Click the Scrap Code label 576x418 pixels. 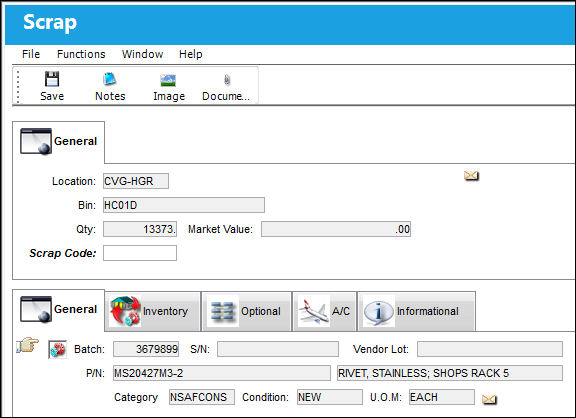pos(63,253)
